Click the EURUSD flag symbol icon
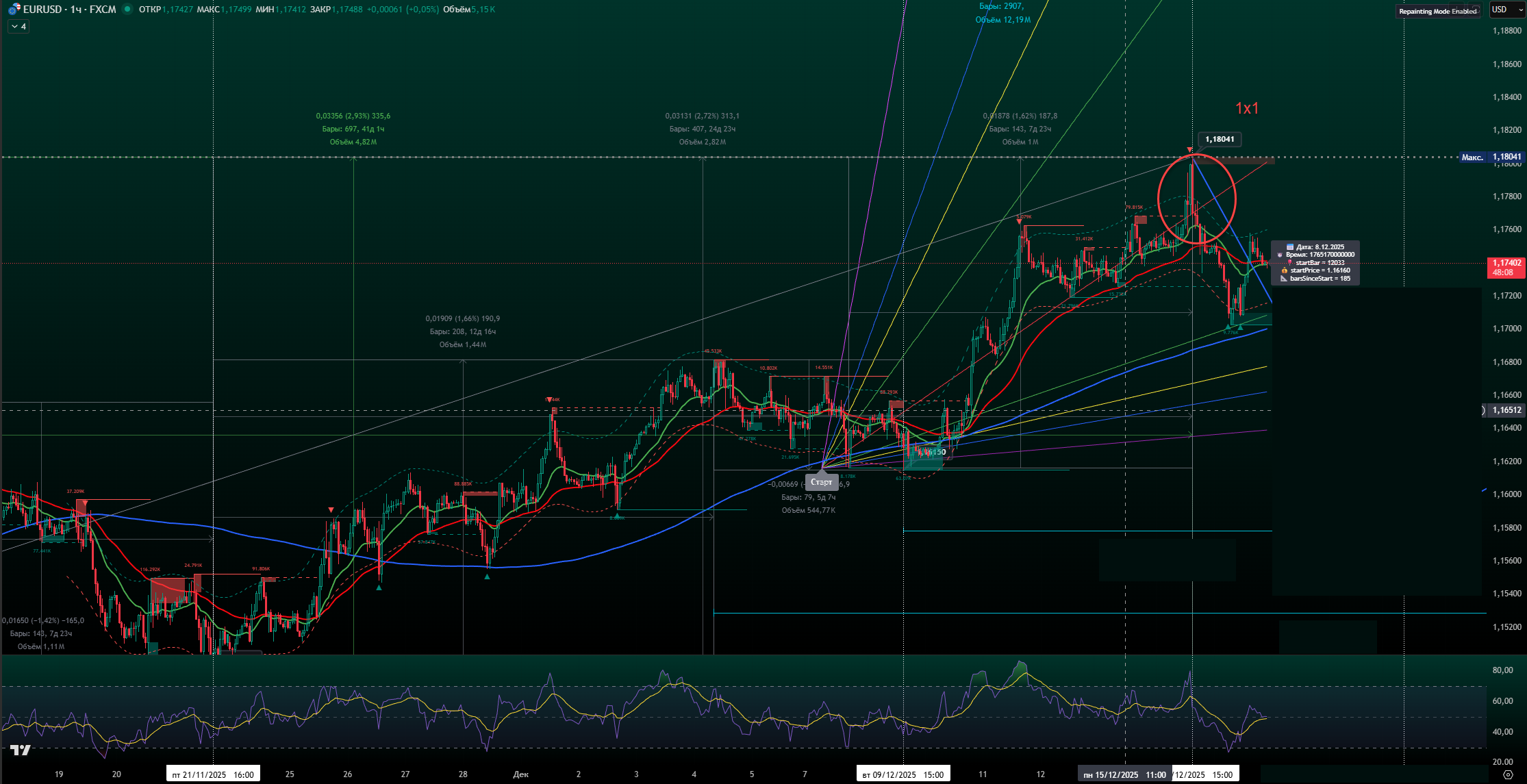 (x=14, y=10)
